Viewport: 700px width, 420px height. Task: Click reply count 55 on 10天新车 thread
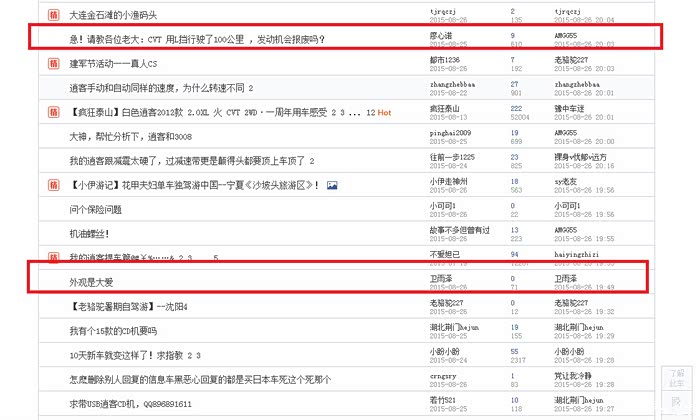pyautogui.click(x=514, y=351)
